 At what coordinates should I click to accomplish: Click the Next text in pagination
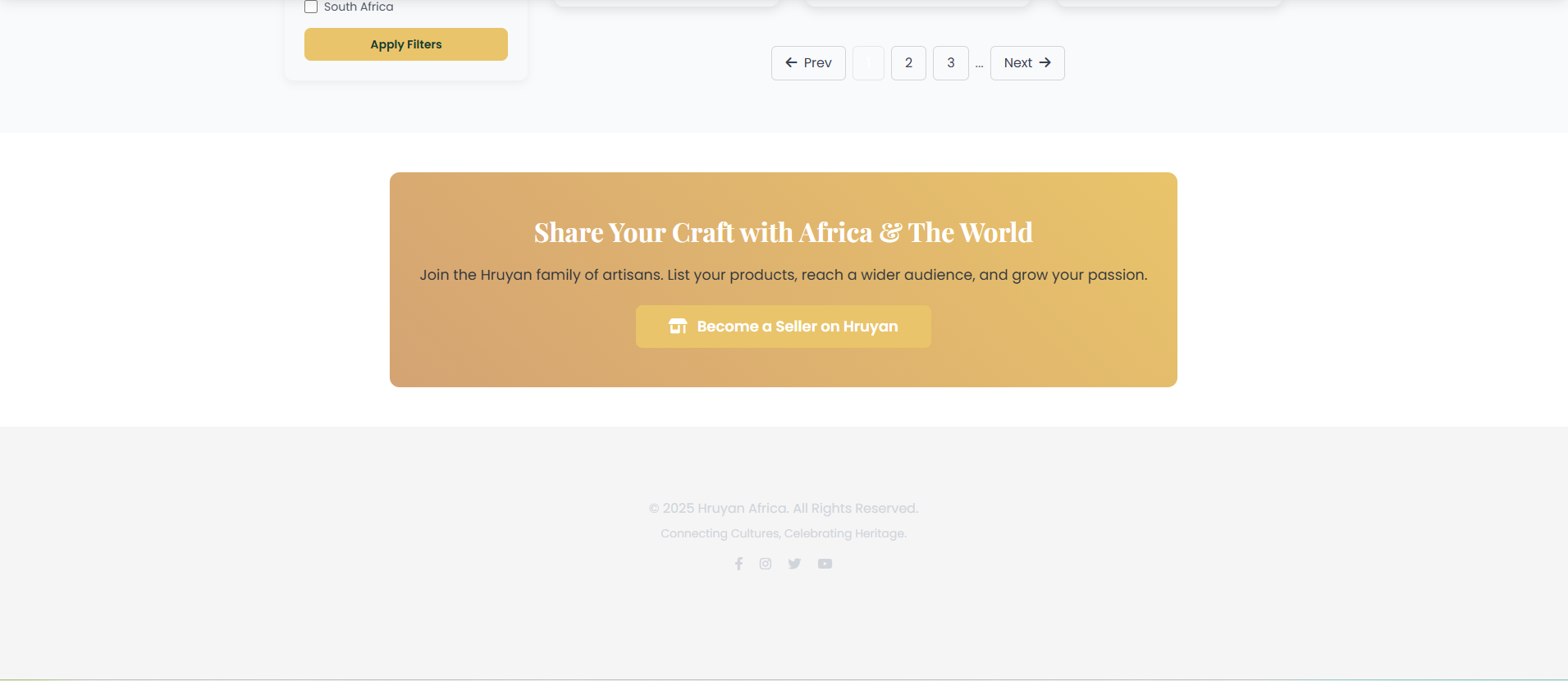point(1017,63)
